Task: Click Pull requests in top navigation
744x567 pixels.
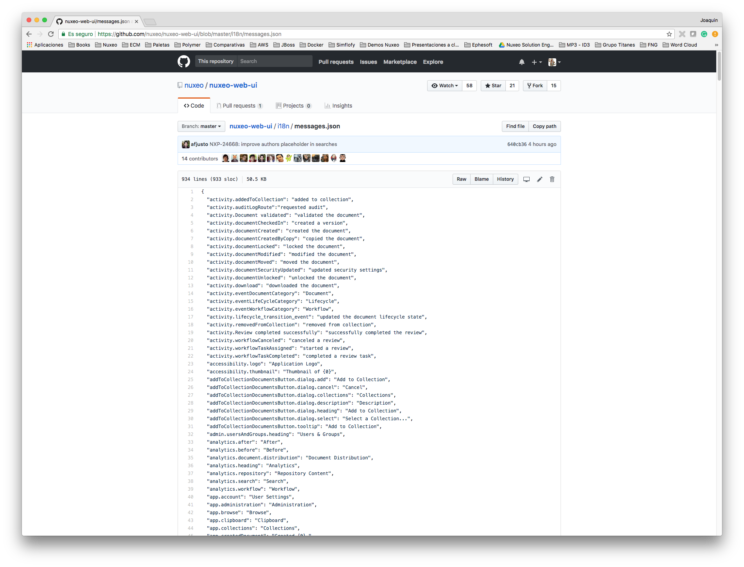Action: click(336, 62)
